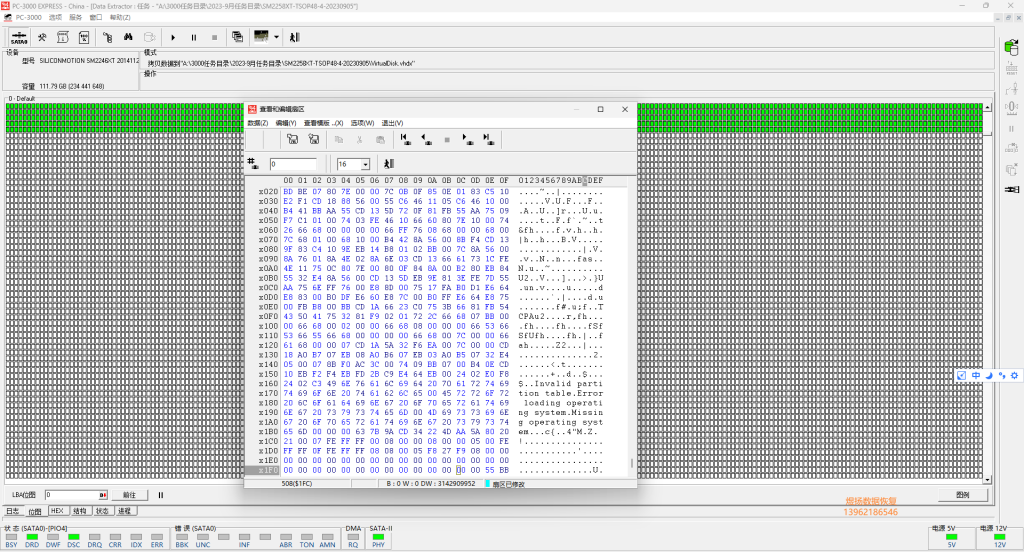Screen dimensions: 1024x552
Task: Click the sector number input field in editor
Action: (x=293, y=164)
